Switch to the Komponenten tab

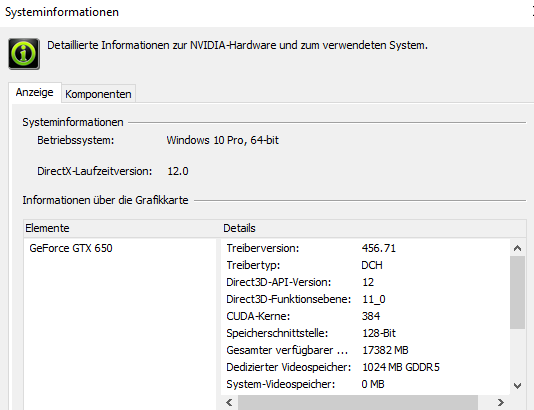pyautogui.click(x=98, y=94)
